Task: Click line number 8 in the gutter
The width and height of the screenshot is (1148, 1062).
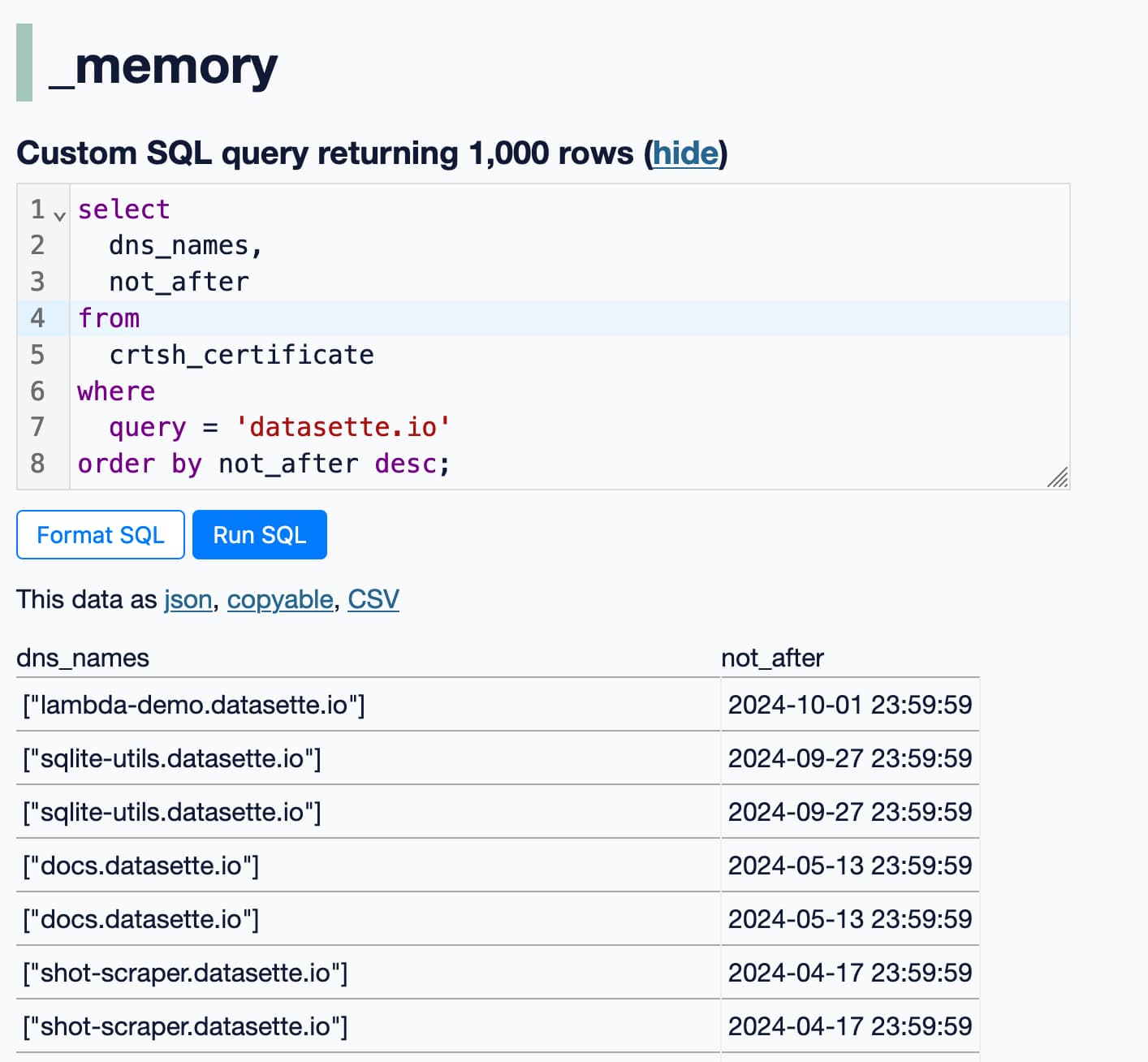Action: pos(37,464)
